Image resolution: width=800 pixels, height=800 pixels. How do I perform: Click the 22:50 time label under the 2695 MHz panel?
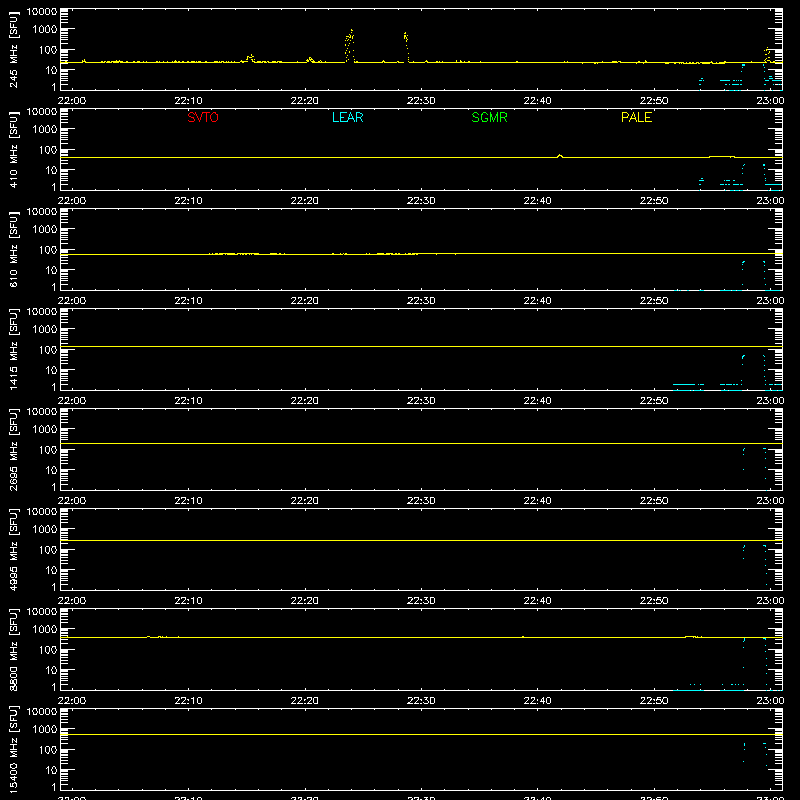[654, 501]
